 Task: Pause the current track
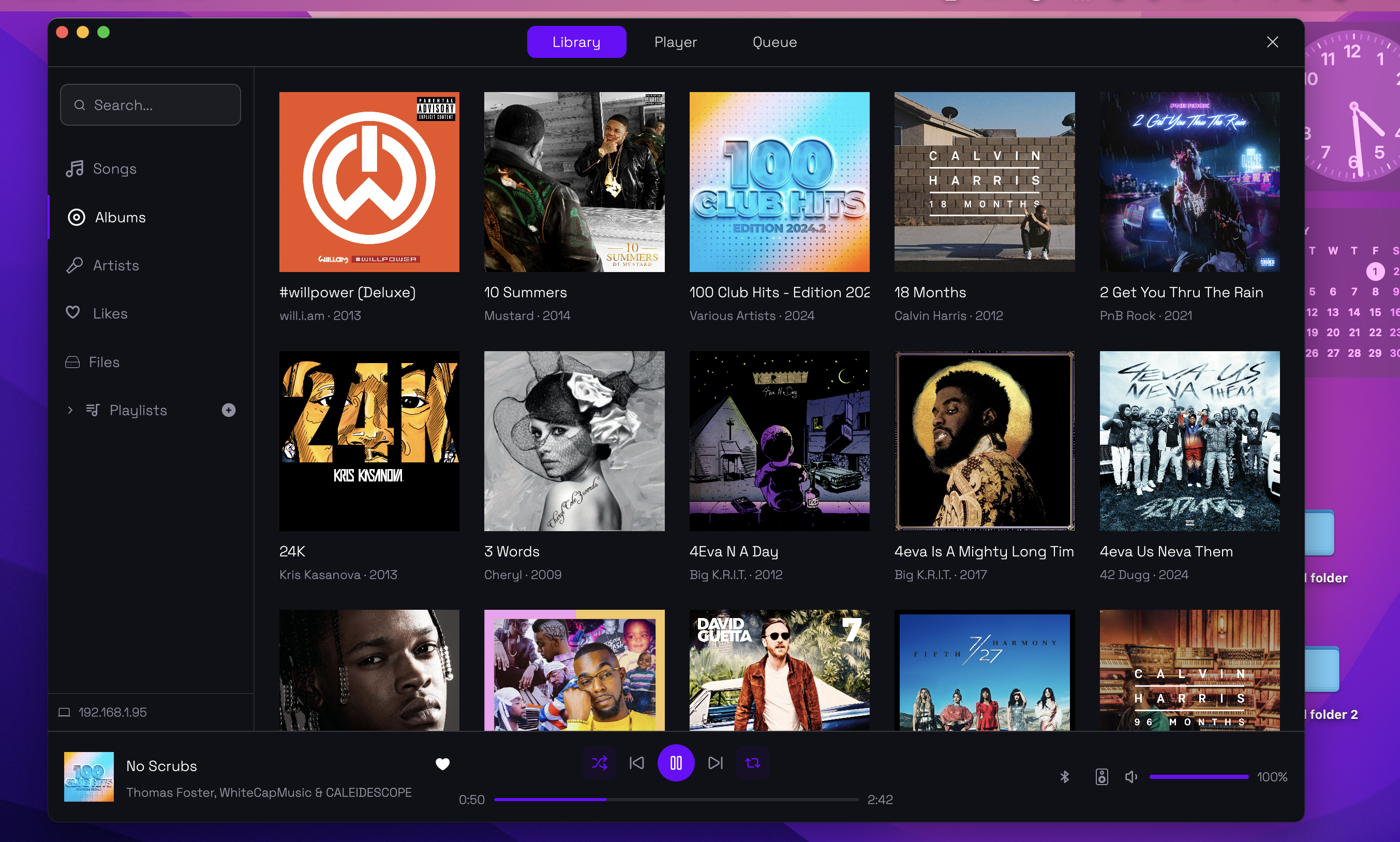tap(676, 763)
